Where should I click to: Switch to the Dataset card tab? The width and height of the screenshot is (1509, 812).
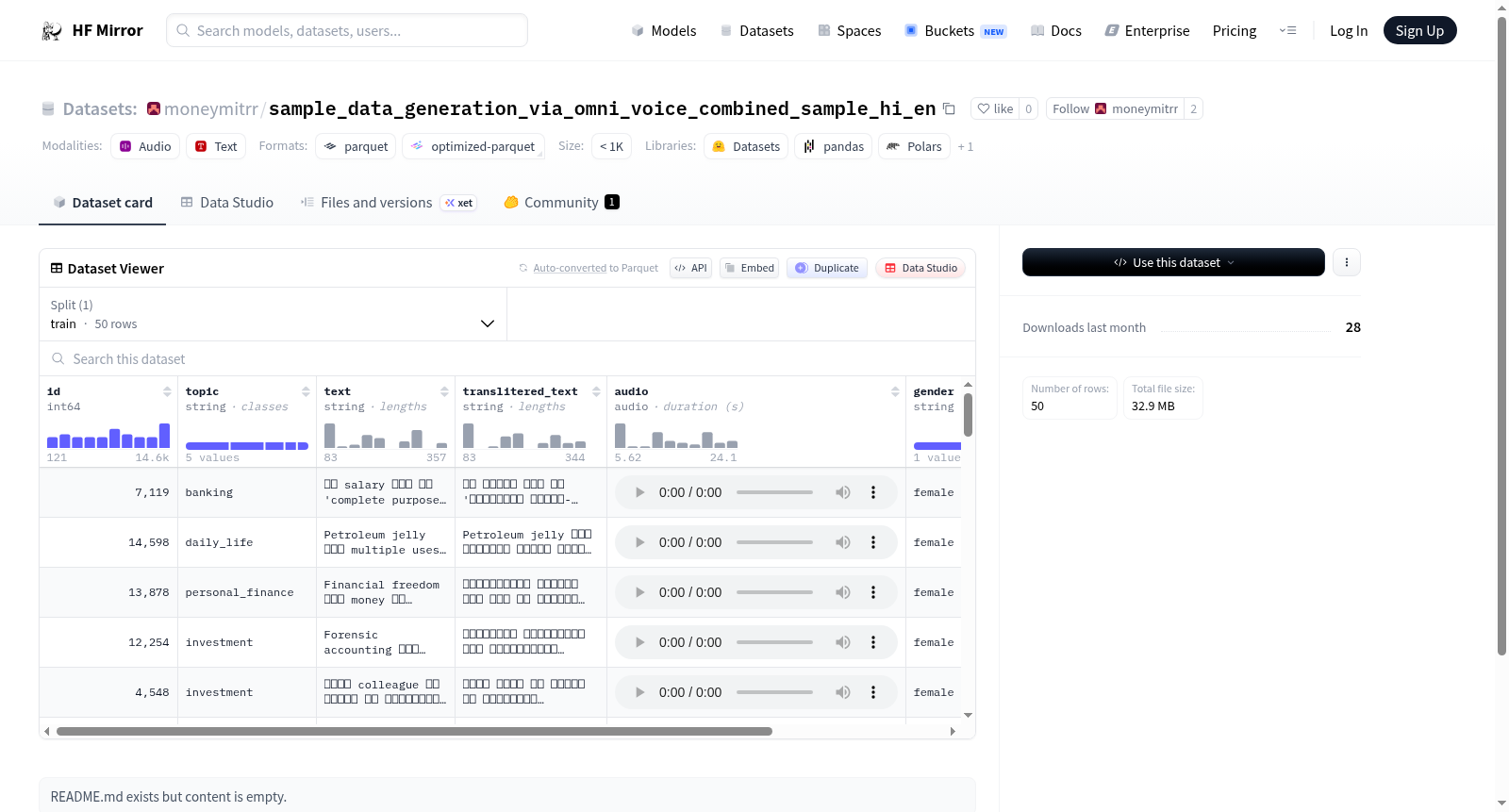point(103,203)
